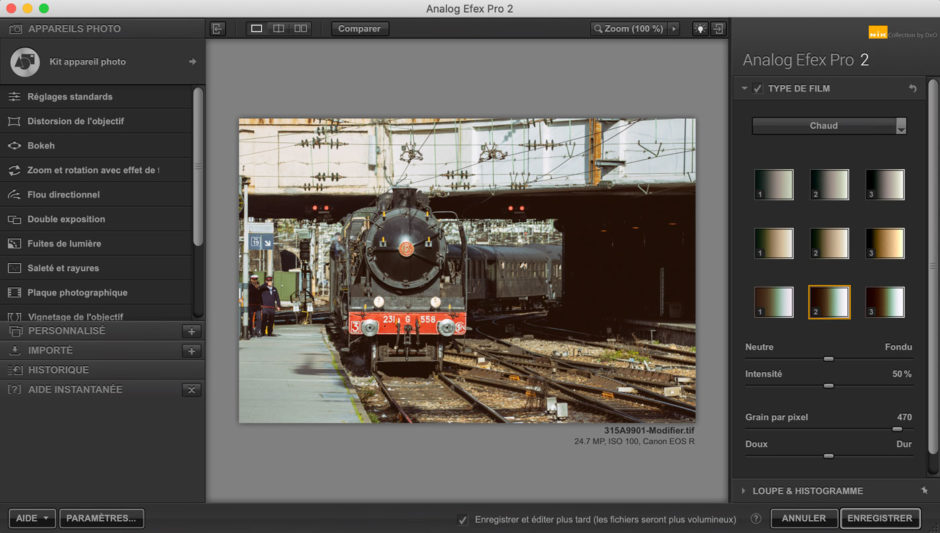940x533 pixels.
Task: Select Plaque photographique filter
Action: [97, 293]
